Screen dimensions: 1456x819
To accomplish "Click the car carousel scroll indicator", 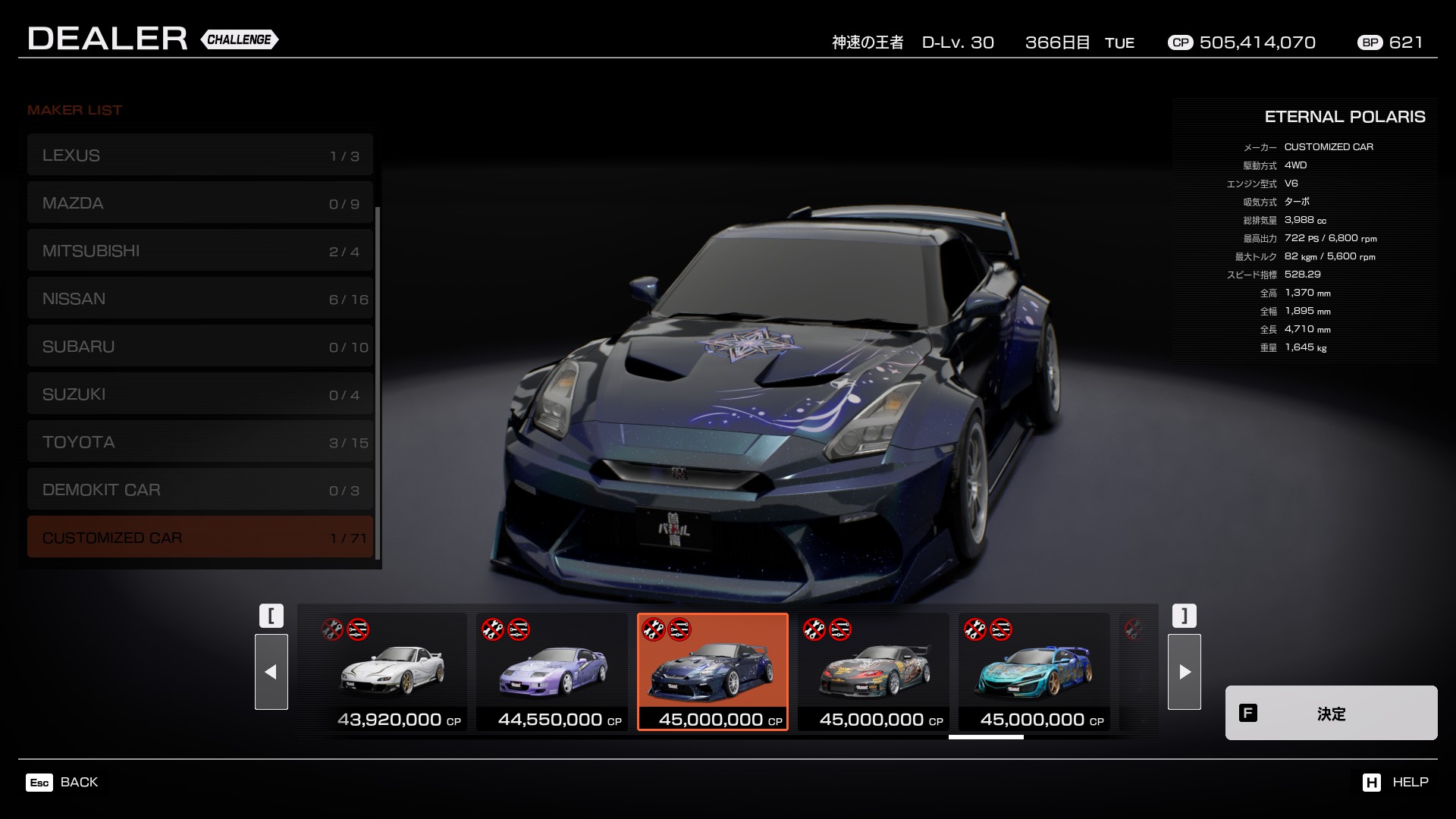I will point(986,737).
